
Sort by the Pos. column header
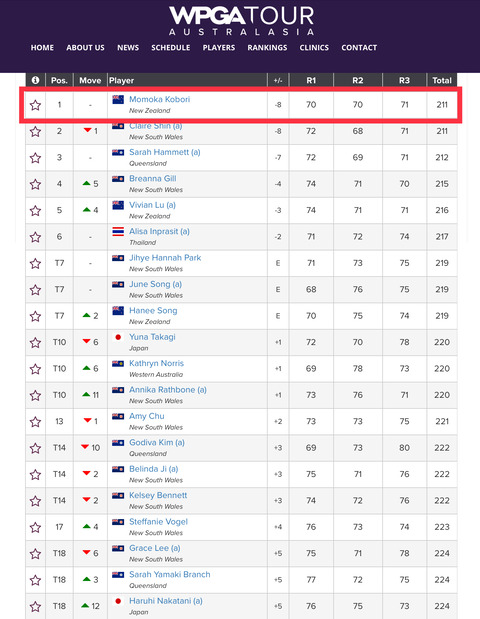coord(59,80)
